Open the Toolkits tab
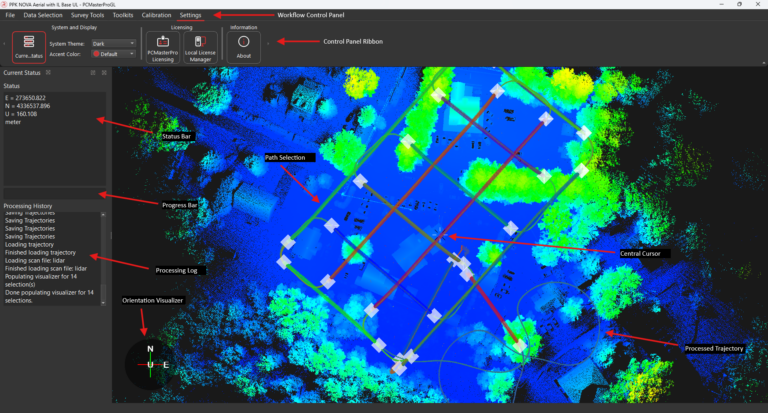This screenshot has height=413, width=768. tap(123, 15)
